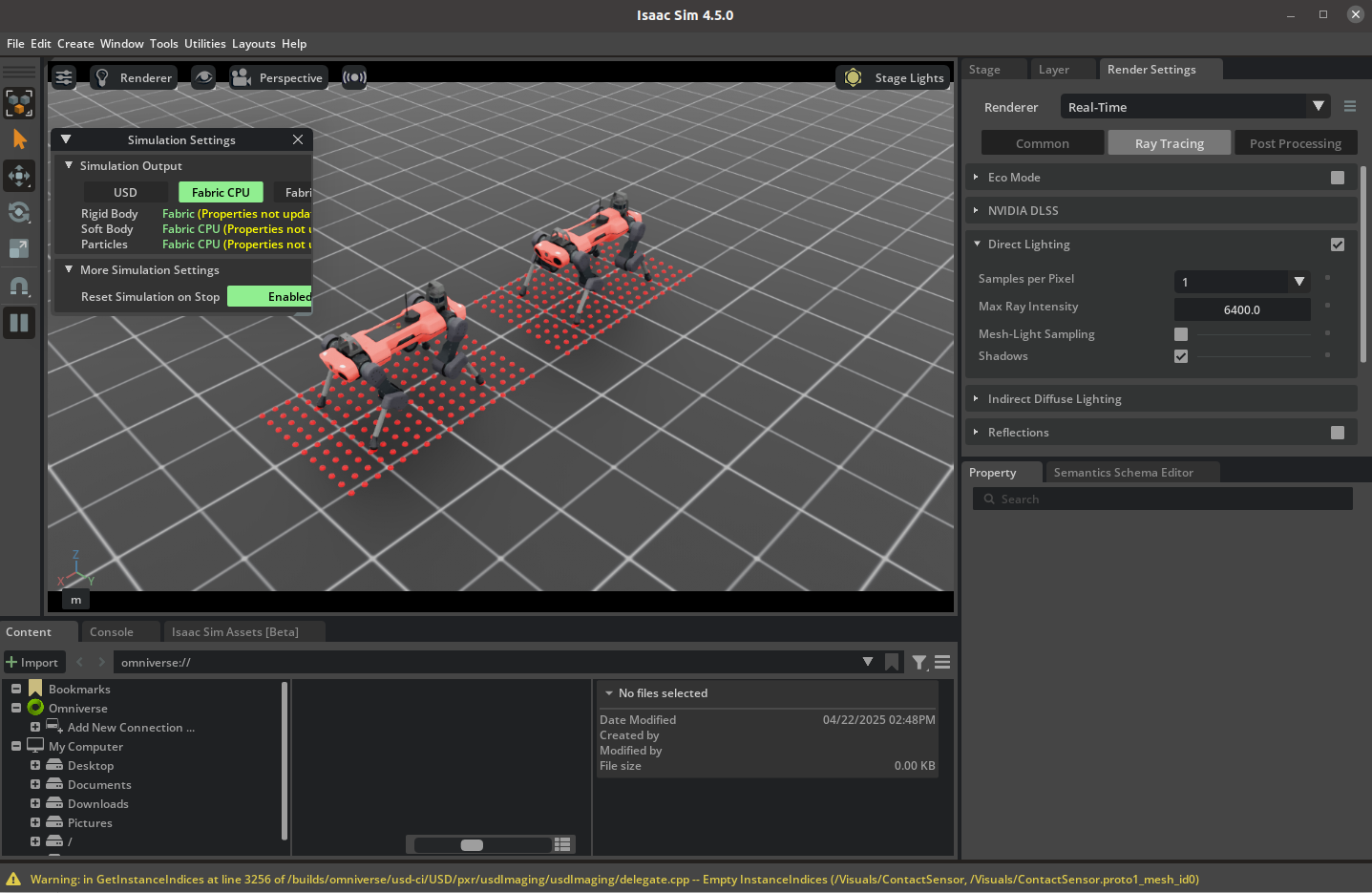This screenshot has width=1372, height=893.
Task: Switch to Ray Tracing settings
Action: point(1170,143)
